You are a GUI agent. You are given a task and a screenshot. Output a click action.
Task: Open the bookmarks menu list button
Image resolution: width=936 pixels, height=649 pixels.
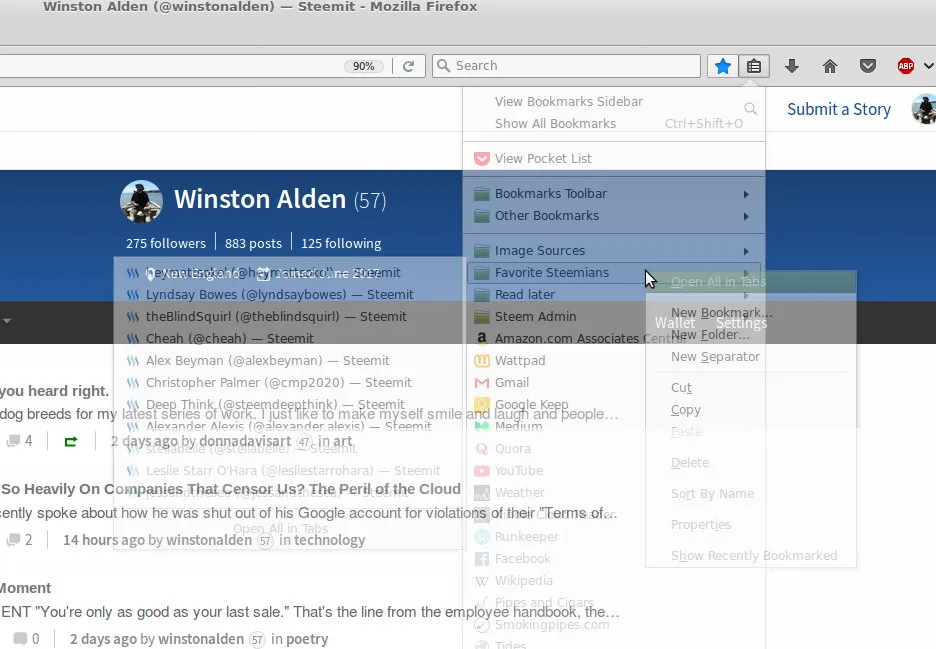(x=754, y=66)
